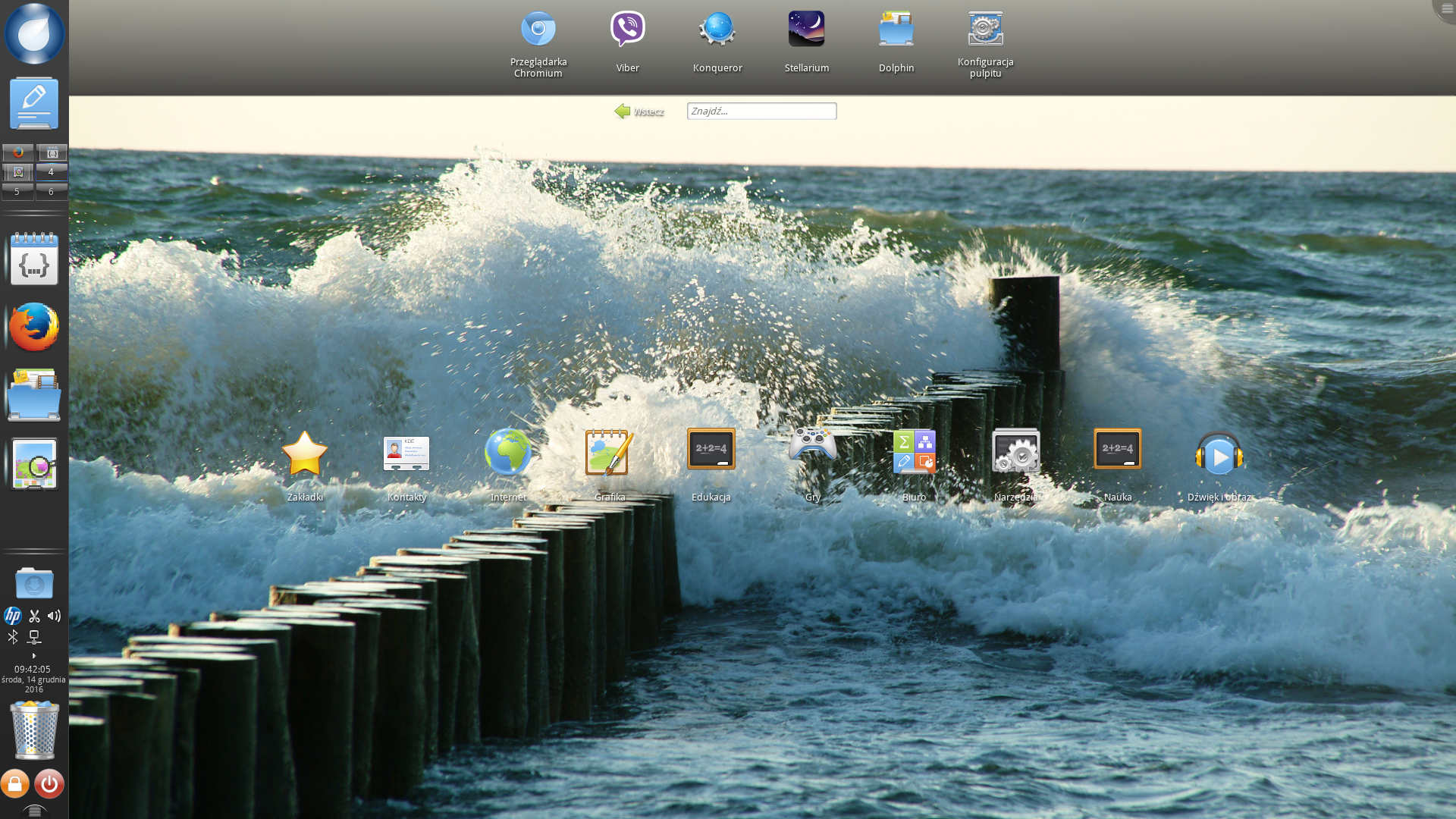The height and width of the screenshot is (819, 1456).
Task: Open the Biuro office category
Action: pyautogui.click(x=914, y=453)
